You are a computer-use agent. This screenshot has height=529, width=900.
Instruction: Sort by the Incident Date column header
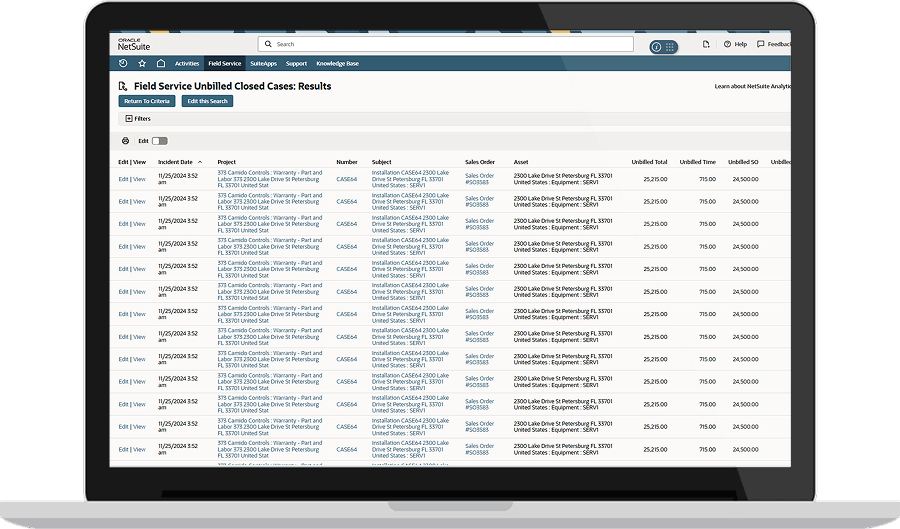tap(176, 162)
